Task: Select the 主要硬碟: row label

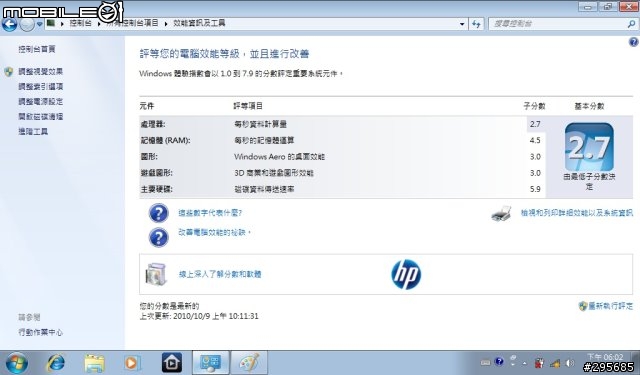Action: [x=156, y=189]
